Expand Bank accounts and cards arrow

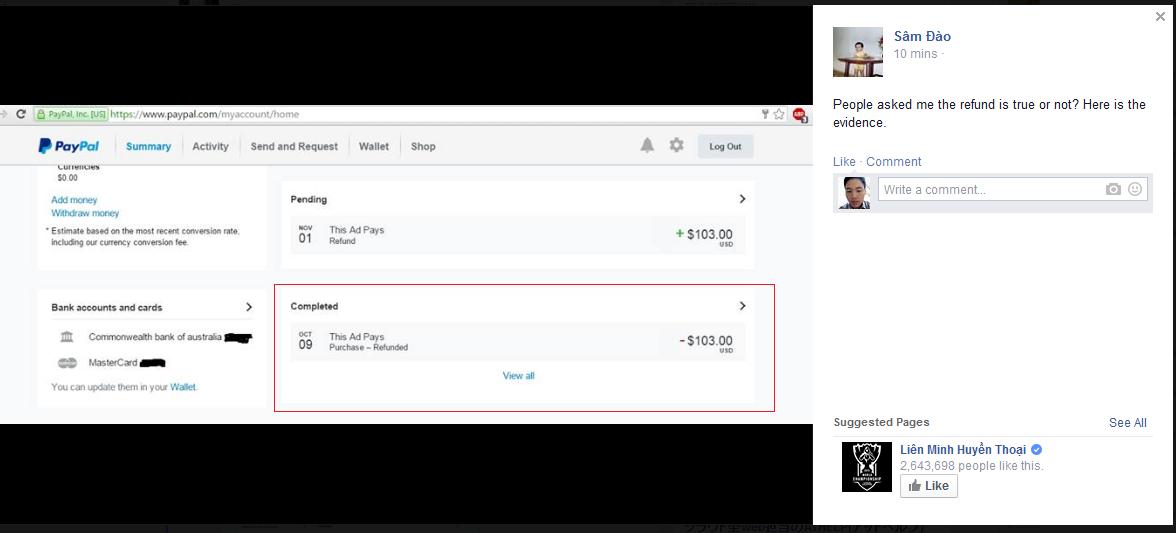[x=249, y=307]
